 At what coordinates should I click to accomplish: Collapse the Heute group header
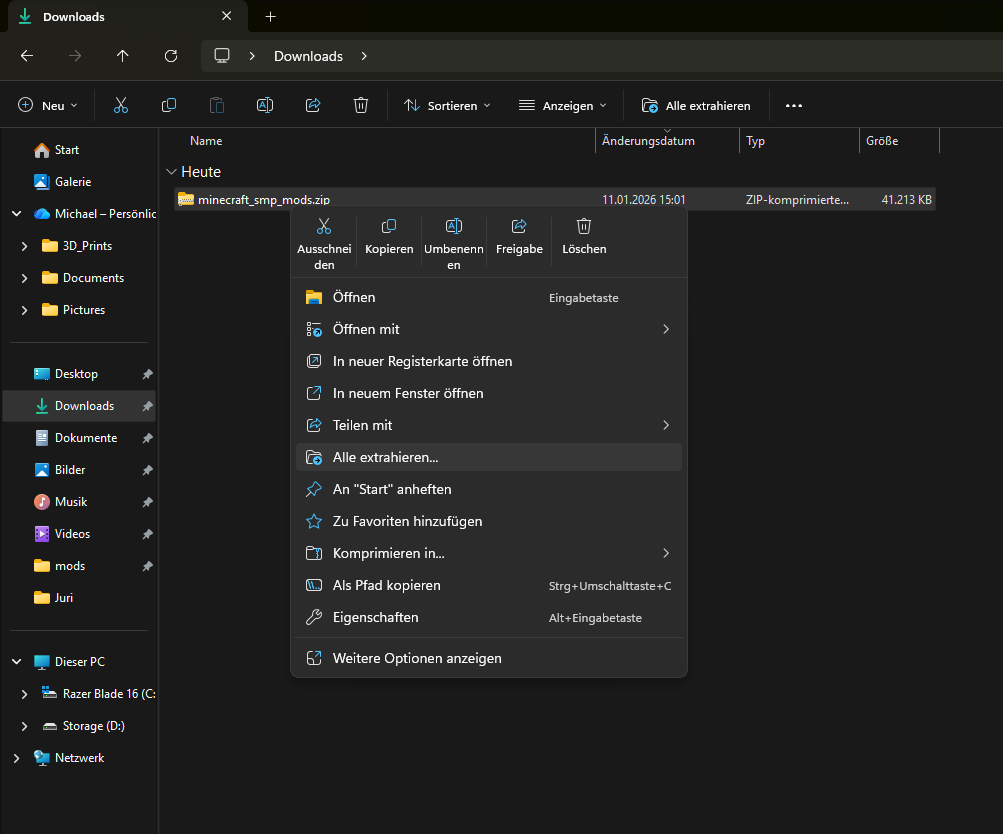(171, 172)
